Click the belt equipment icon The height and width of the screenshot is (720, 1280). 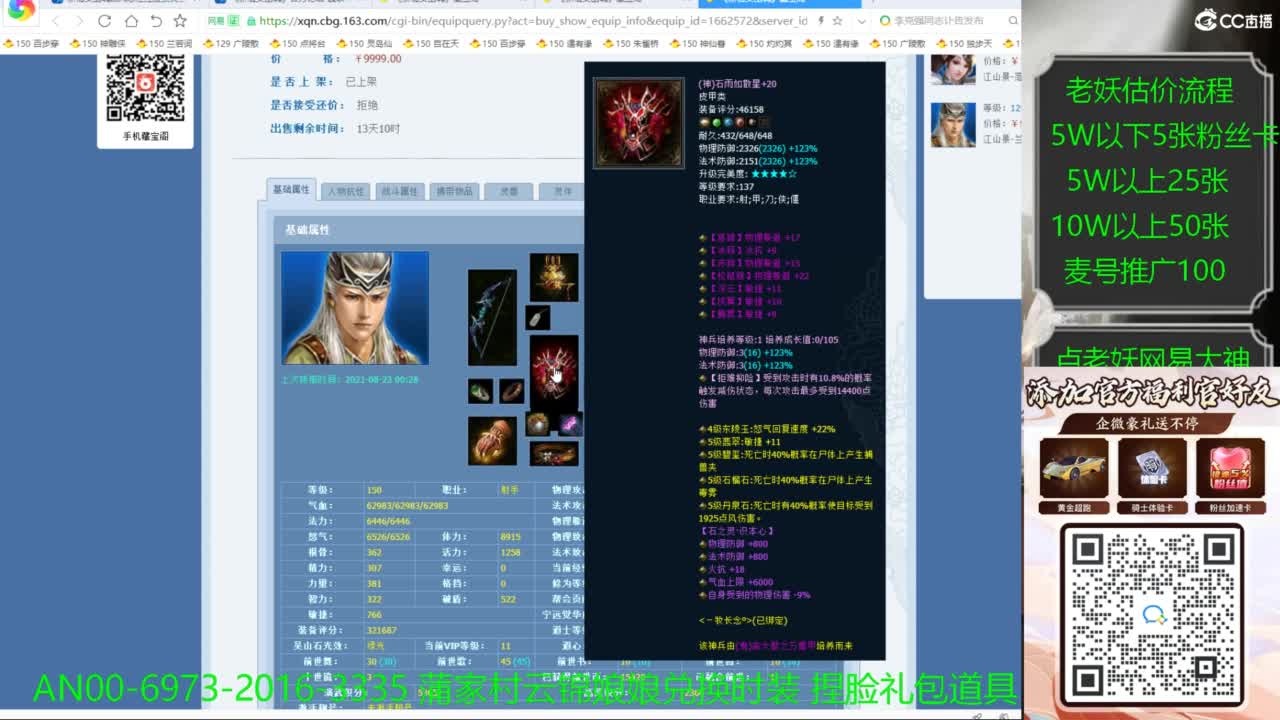(x=554, y=454)
